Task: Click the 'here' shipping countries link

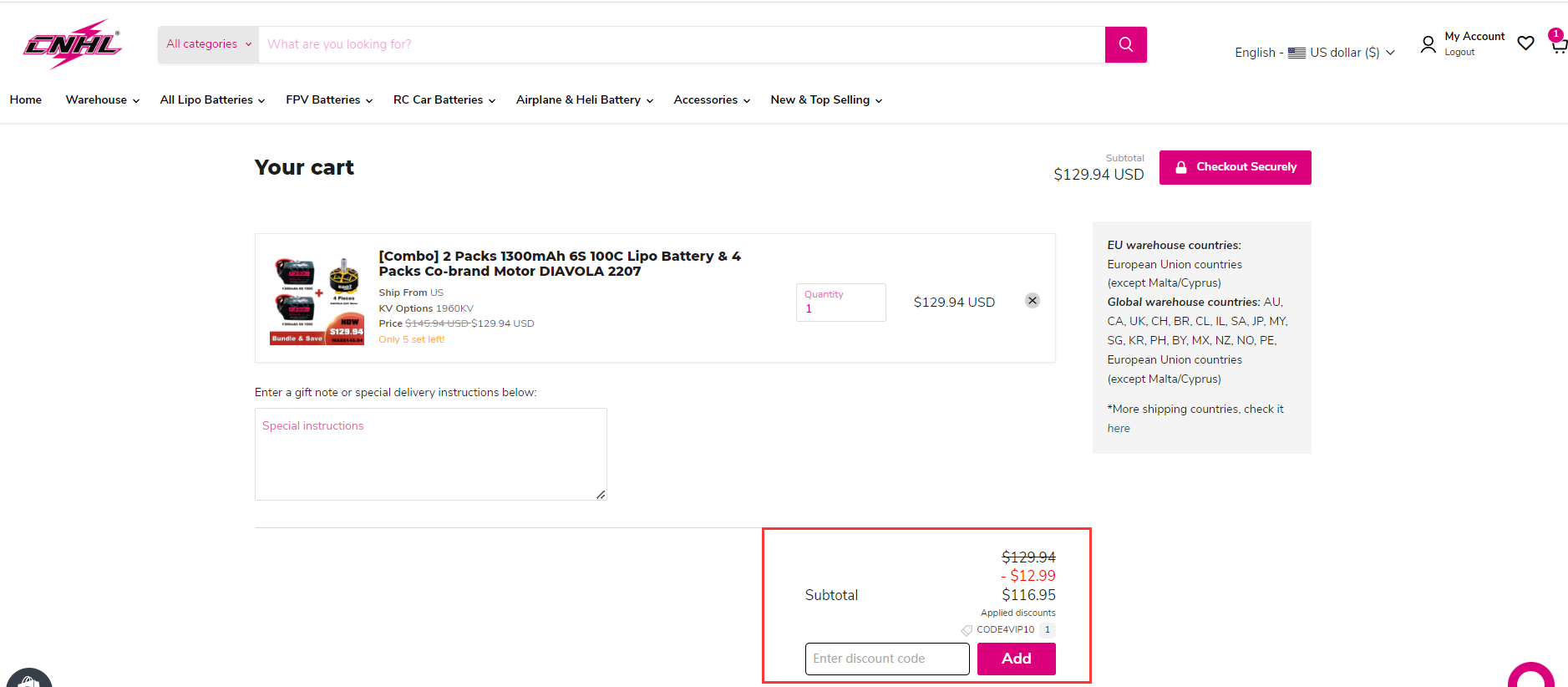Action: tap(1118, 428)
